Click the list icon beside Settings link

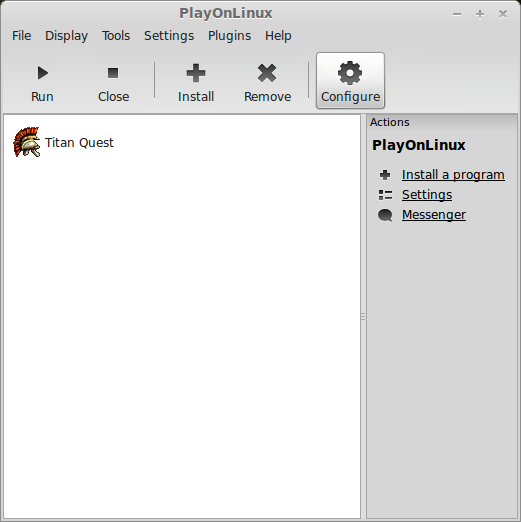tap(385, 195)
